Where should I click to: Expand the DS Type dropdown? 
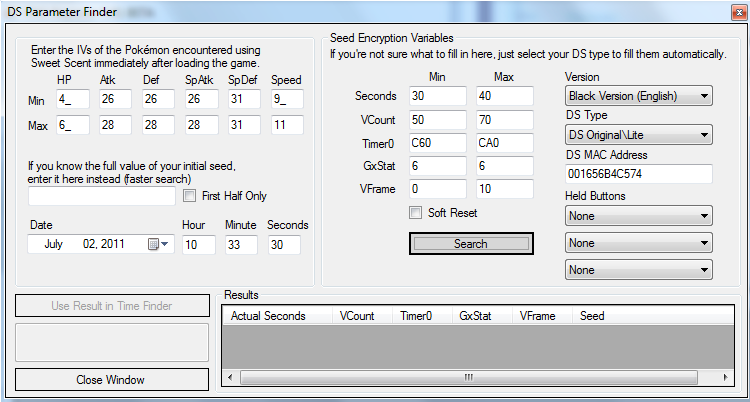pos(638,135)
